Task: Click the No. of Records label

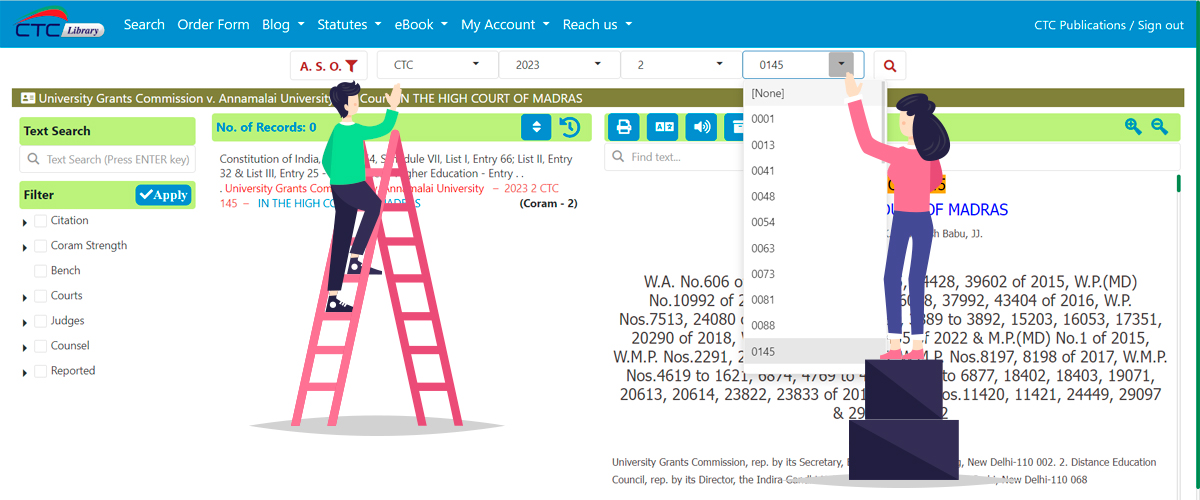Action: 266,127
